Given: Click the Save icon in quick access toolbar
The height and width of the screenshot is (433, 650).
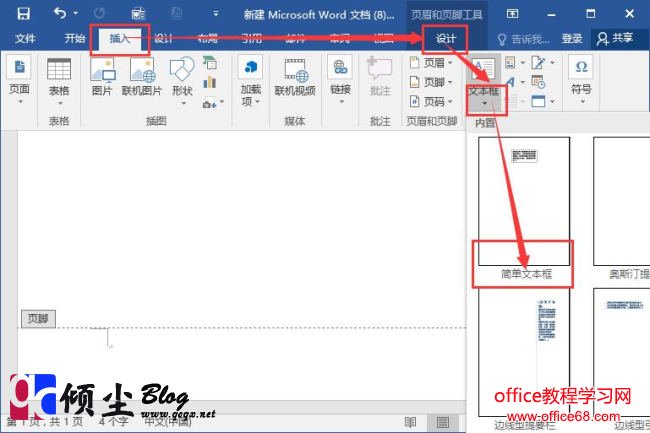Looking at the screenshot, I should click(23, 14).
